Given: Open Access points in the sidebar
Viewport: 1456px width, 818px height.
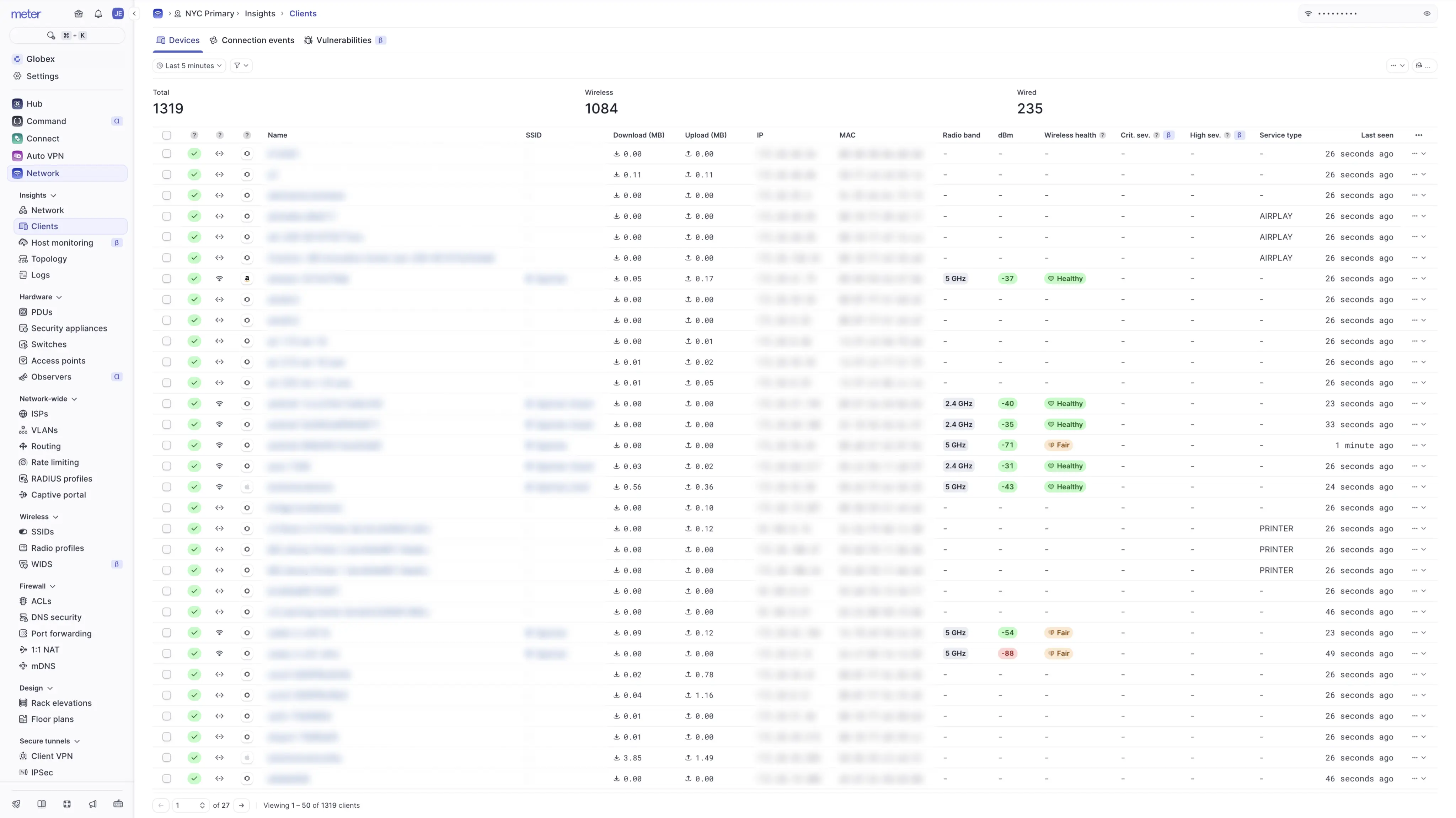Looking at the screenshot, I should 58,360.
